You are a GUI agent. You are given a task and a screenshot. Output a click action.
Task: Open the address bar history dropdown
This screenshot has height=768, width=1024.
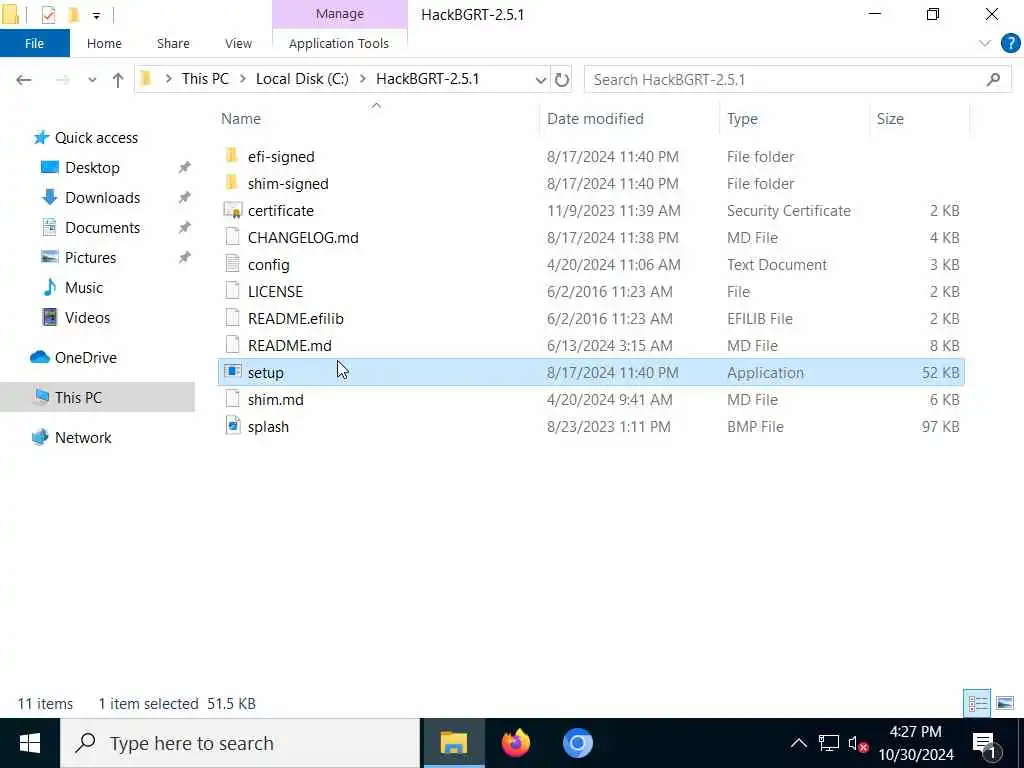[540, 80]
